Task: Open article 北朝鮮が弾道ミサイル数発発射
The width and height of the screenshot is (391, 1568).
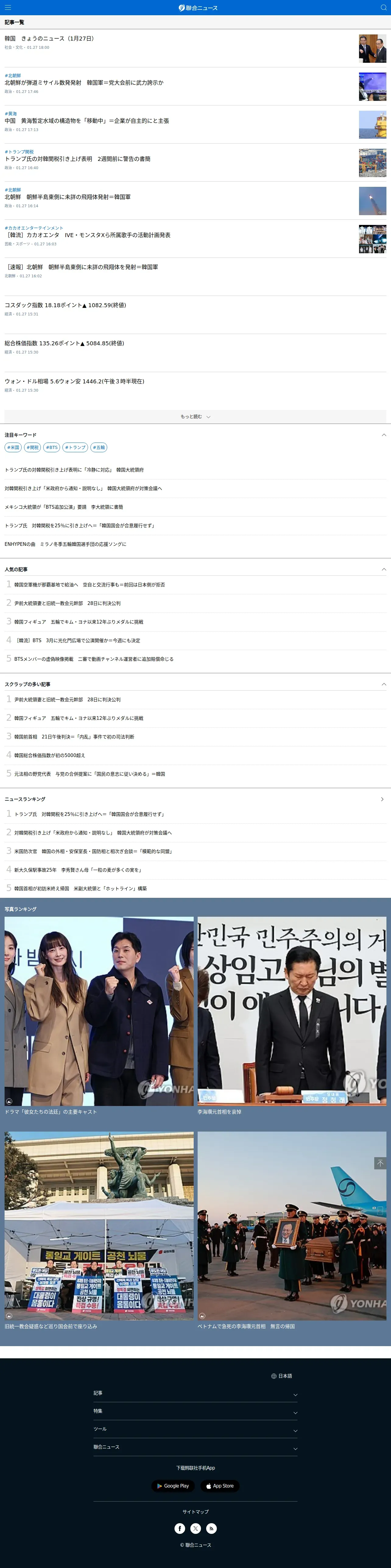Action: coord(84,83)
